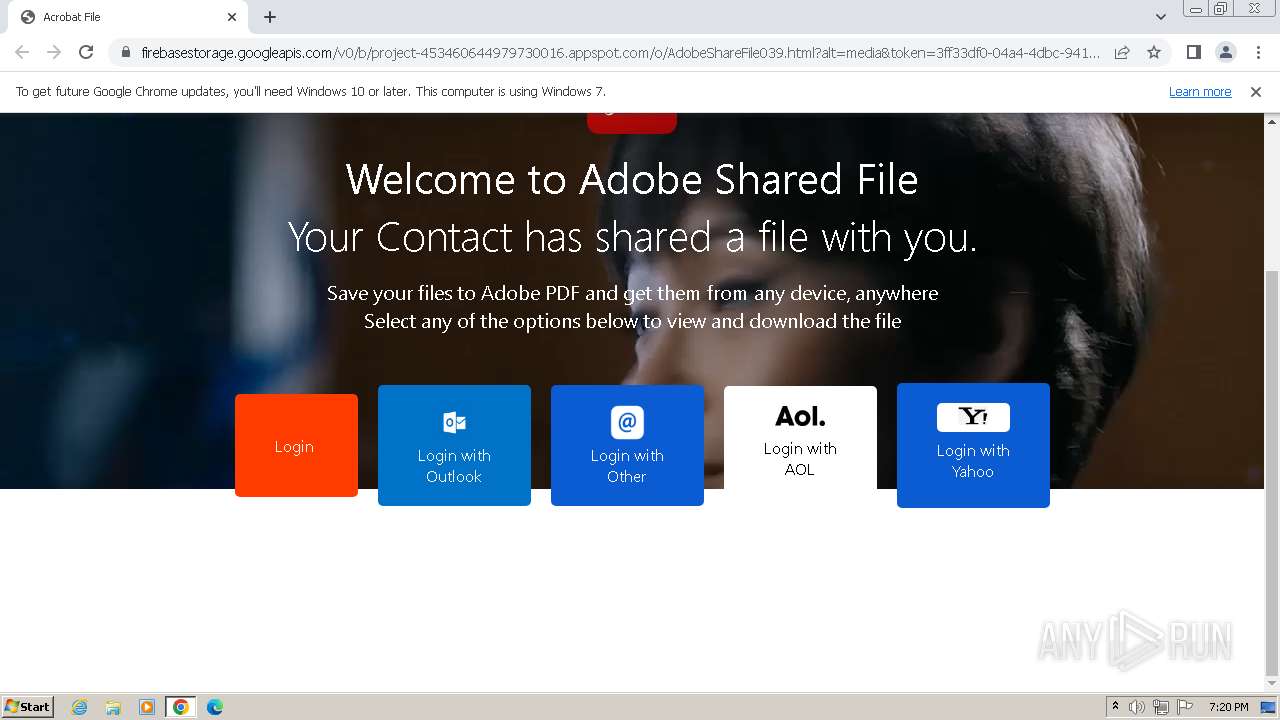Open File Explorer from taskbar
The height and width of the screenshot is (720, 1280).
tap(113, 707)
